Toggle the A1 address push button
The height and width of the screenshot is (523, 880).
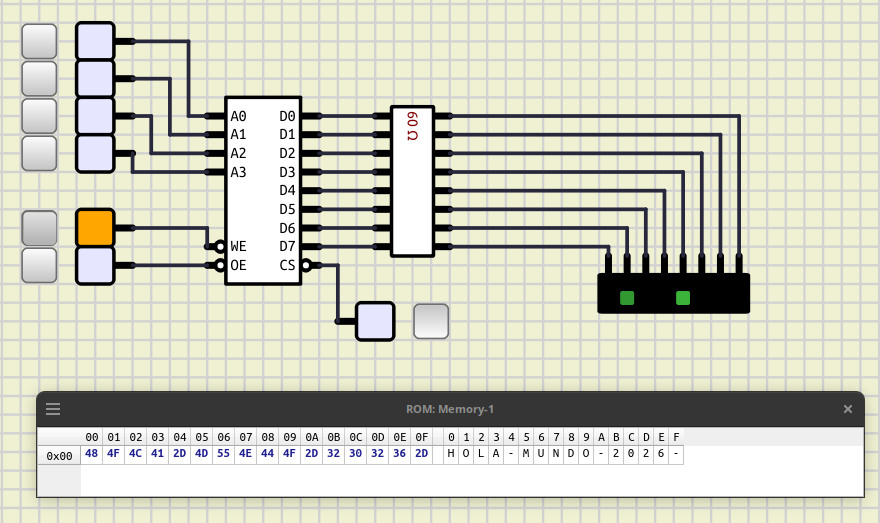click(x=39, y=79)
